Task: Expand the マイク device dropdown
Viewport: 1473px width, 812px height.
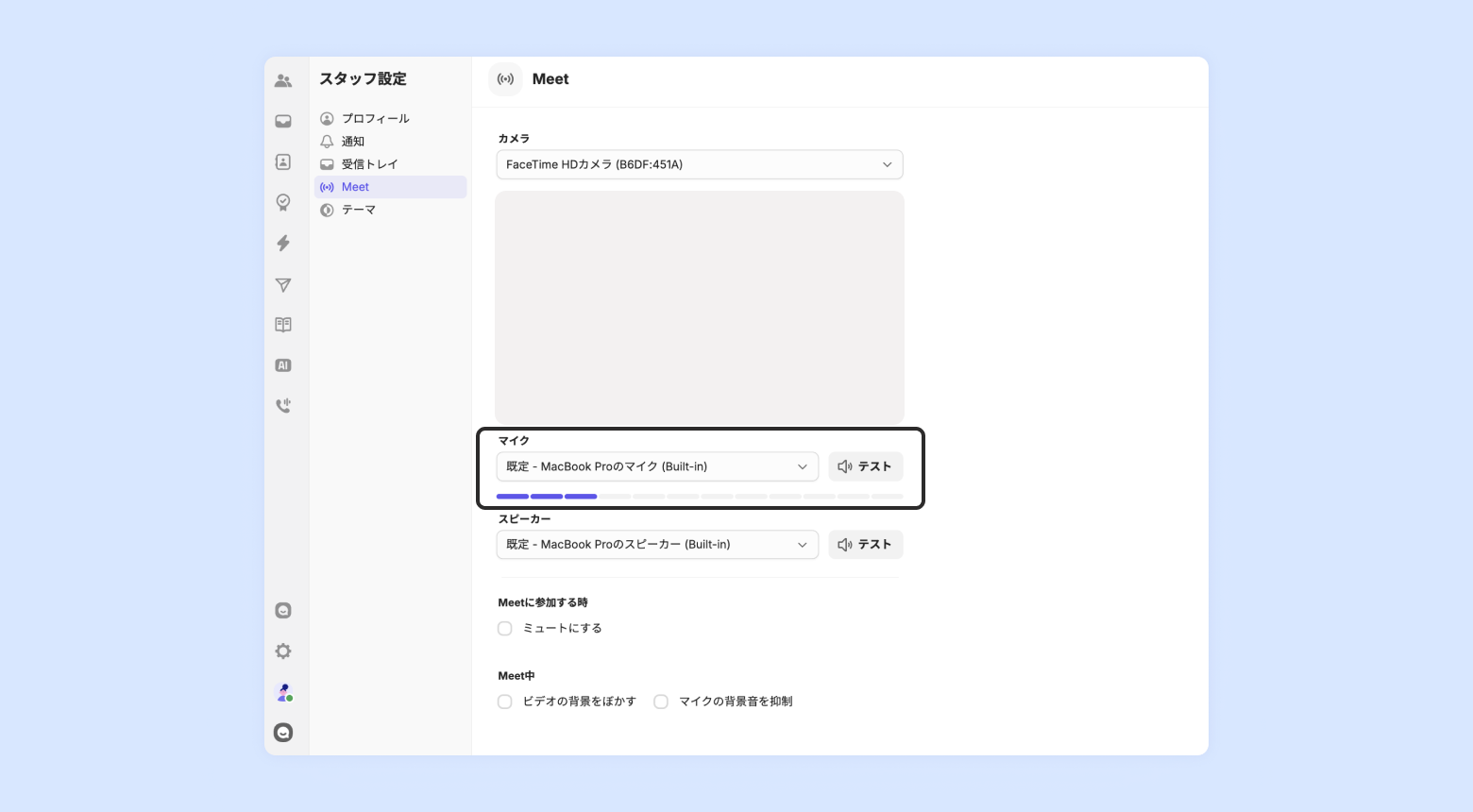Action: pos(657,466)
